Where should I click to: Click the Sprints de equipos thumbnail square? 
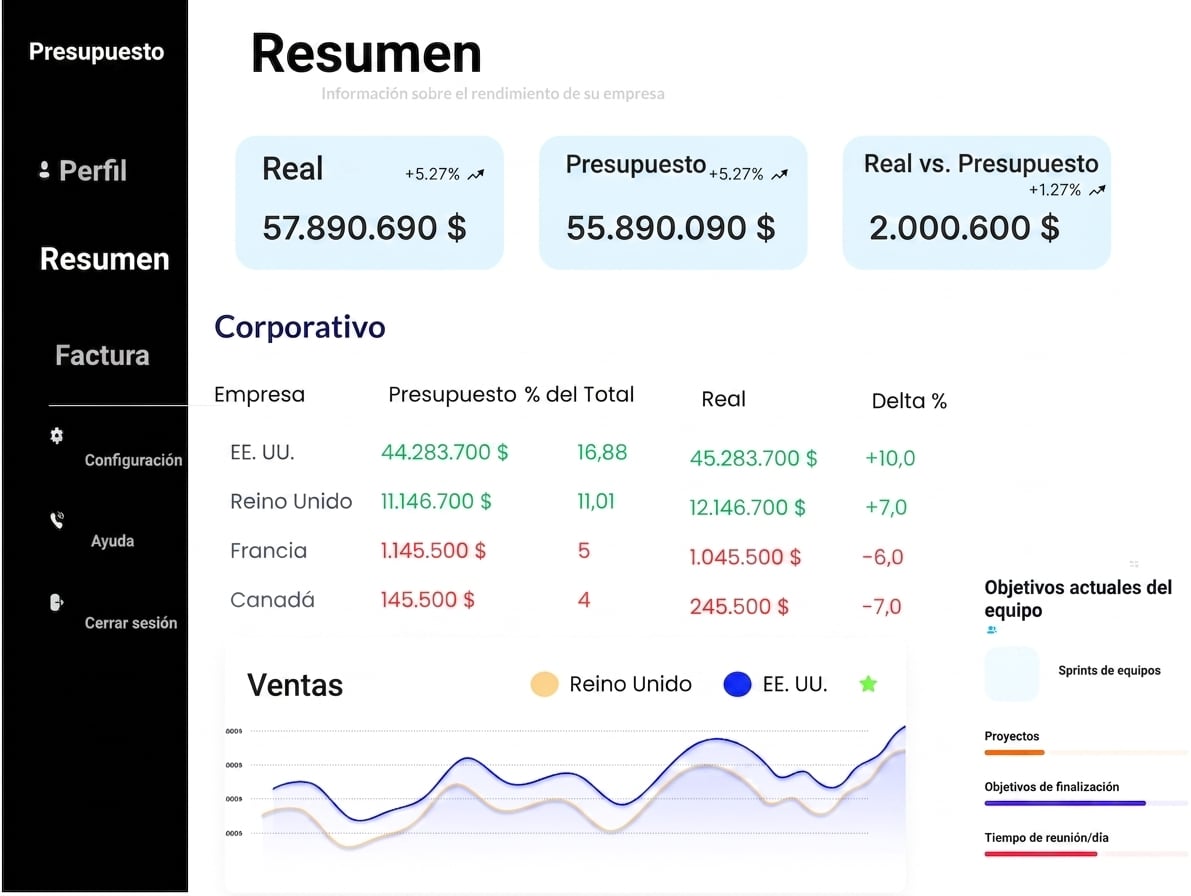(1012, 674)
